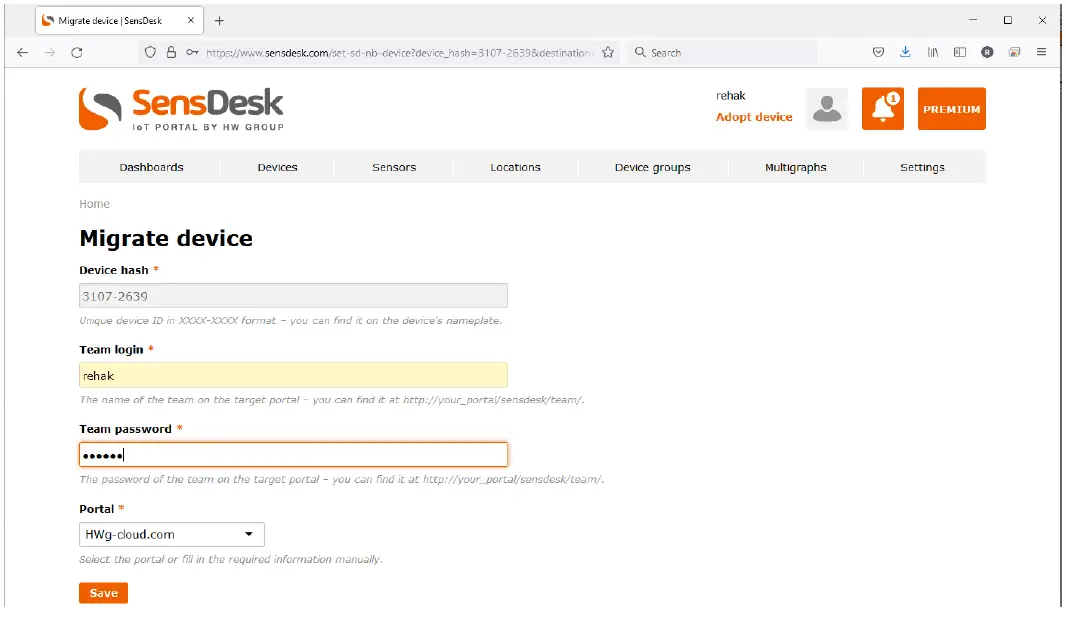The image size is (1066, 629).
Task: Open the Multigraphs menu item
Action: [795, 167]
